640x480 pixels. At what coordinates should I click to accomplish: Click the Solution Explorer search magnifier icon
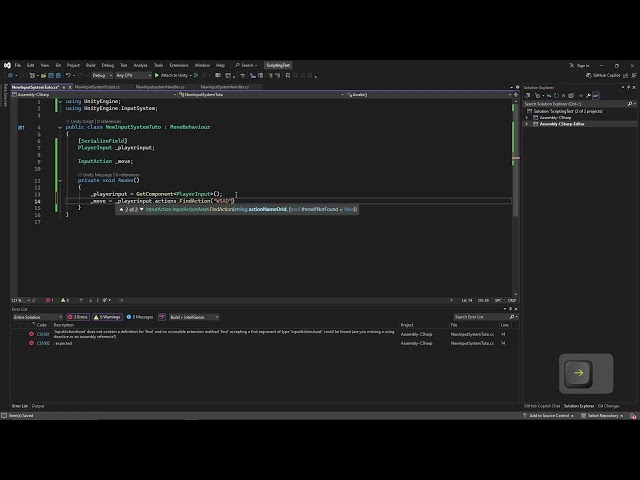coord(630,104)
